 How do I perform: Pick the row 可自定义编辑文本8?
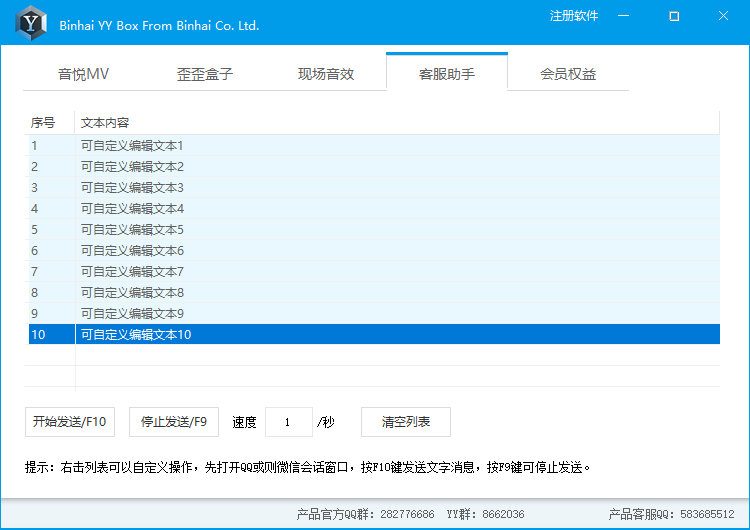click(133, 292)
